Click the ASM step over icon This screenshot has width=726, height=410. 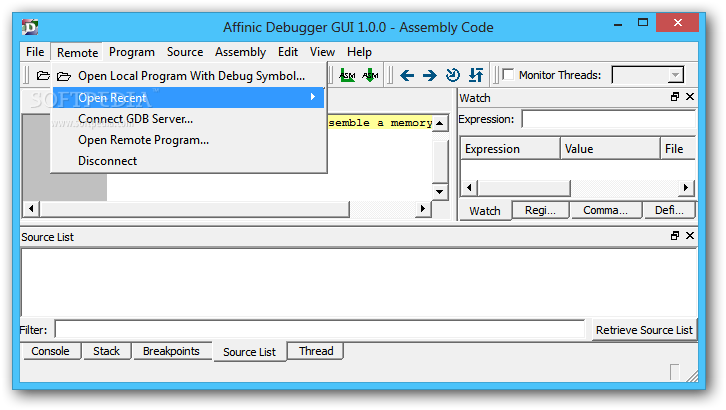pyautogui.click(x=347, y=75)
